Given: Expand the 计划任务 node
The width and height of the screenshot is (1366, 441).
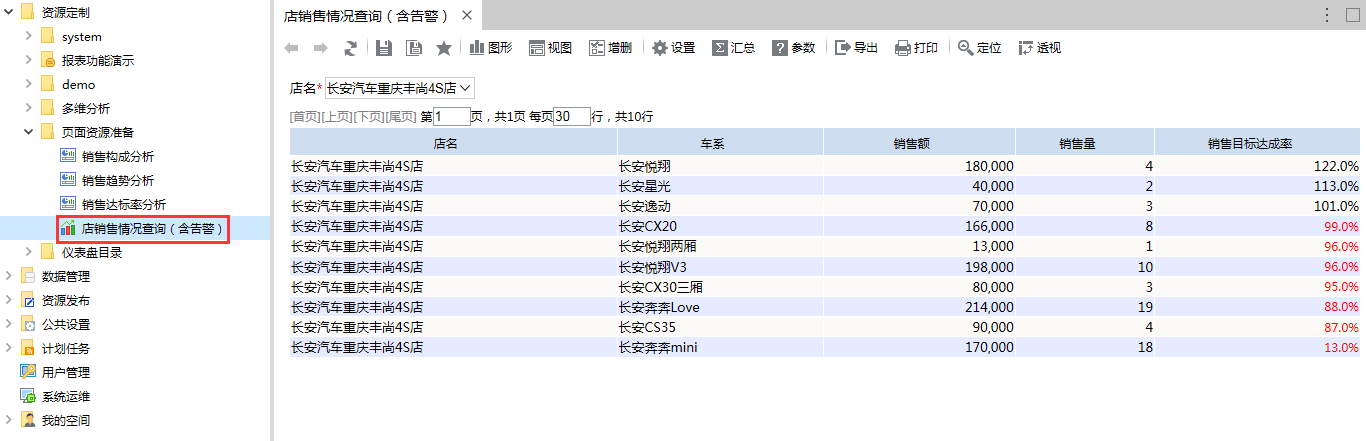Looking at the screenshot, I should [8, 348].
